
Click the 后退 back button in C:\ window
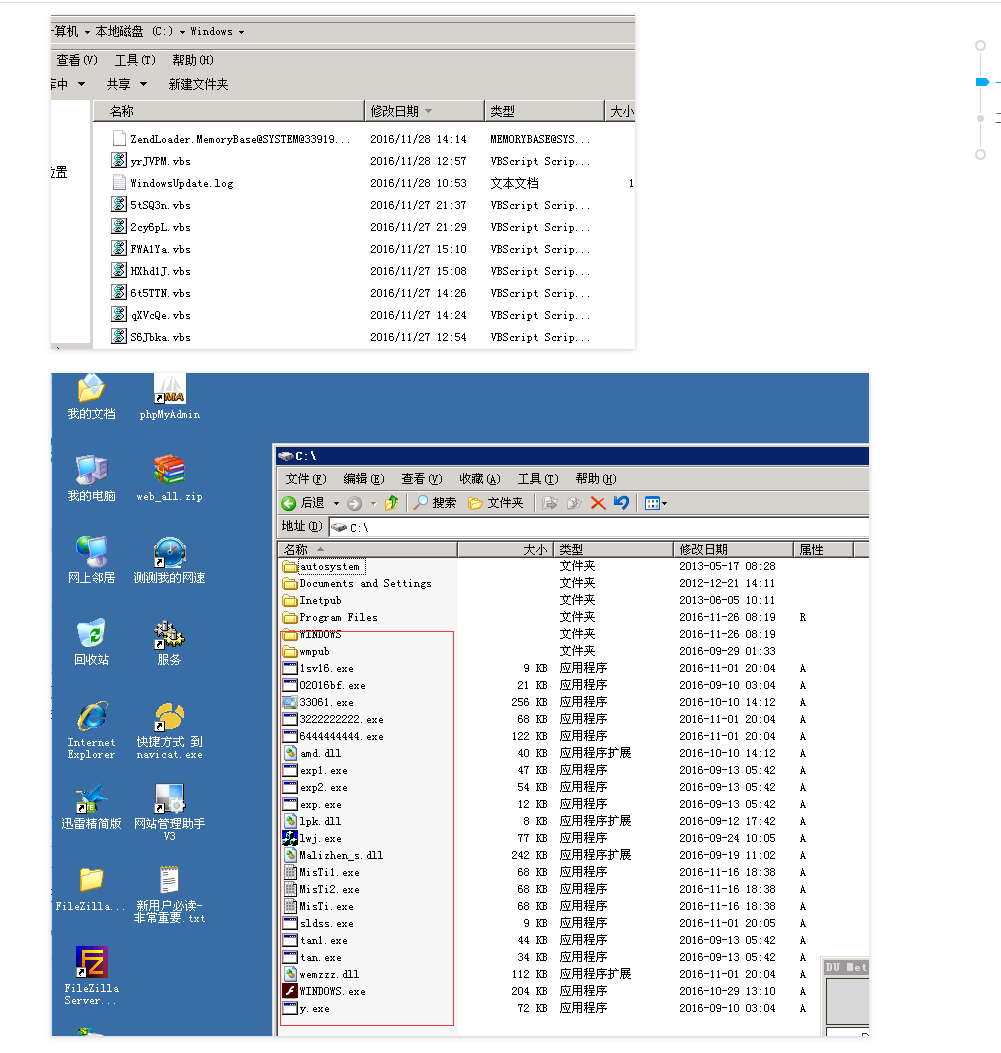point(303,503)
